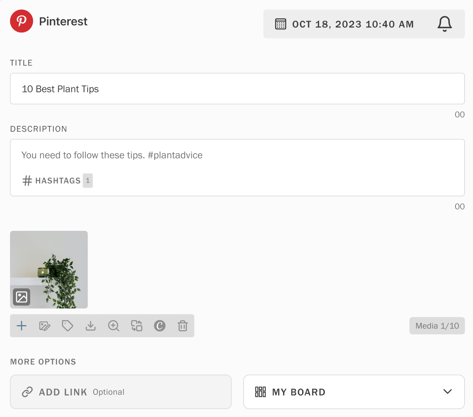This screenshot has height=417, width=473.
Task: Open the media gallery edit icon
Action: pyautogui.click(x=45, y=326)
